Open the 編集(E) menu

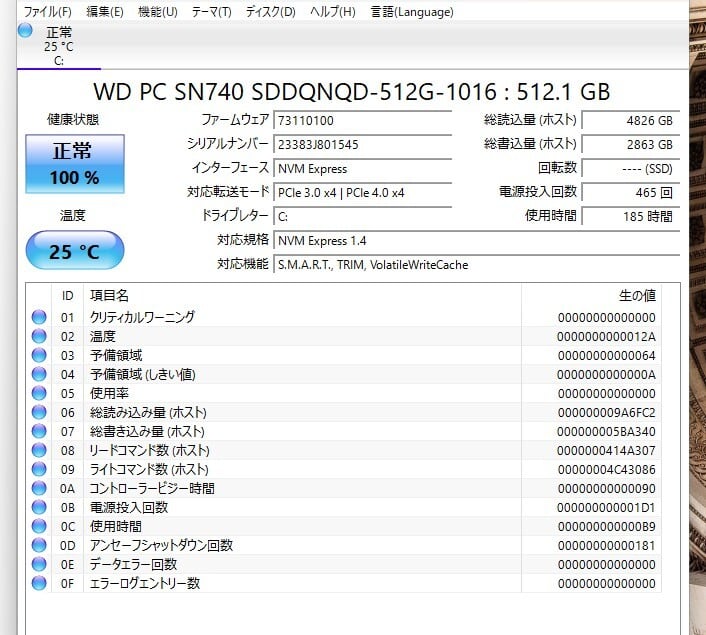click(104, 12)
